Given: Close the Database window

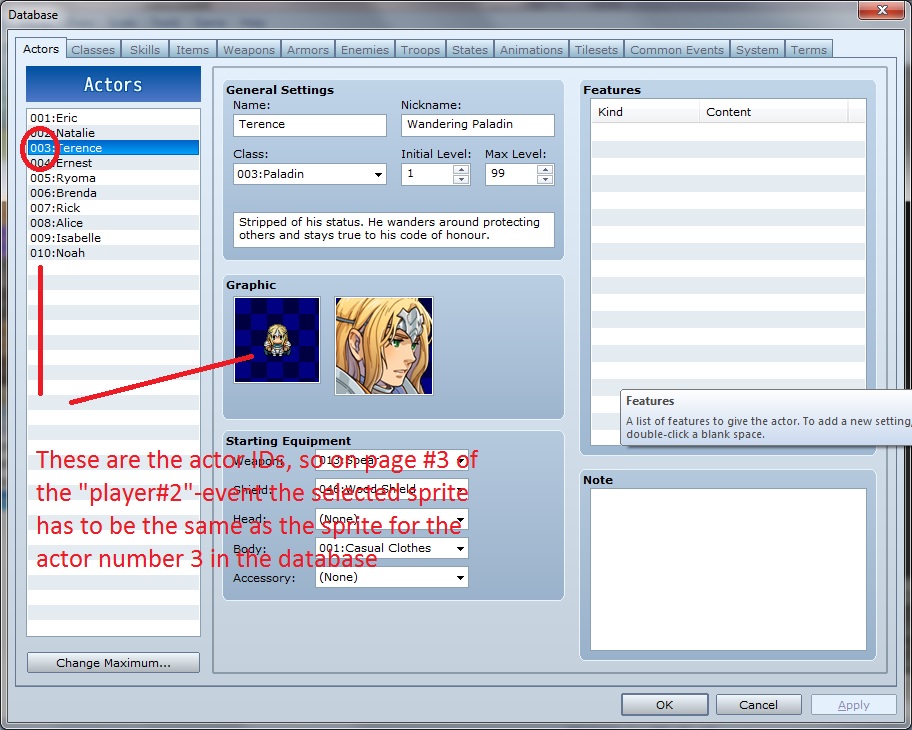Looking at the screenshot, I should (x=882, y=13).
